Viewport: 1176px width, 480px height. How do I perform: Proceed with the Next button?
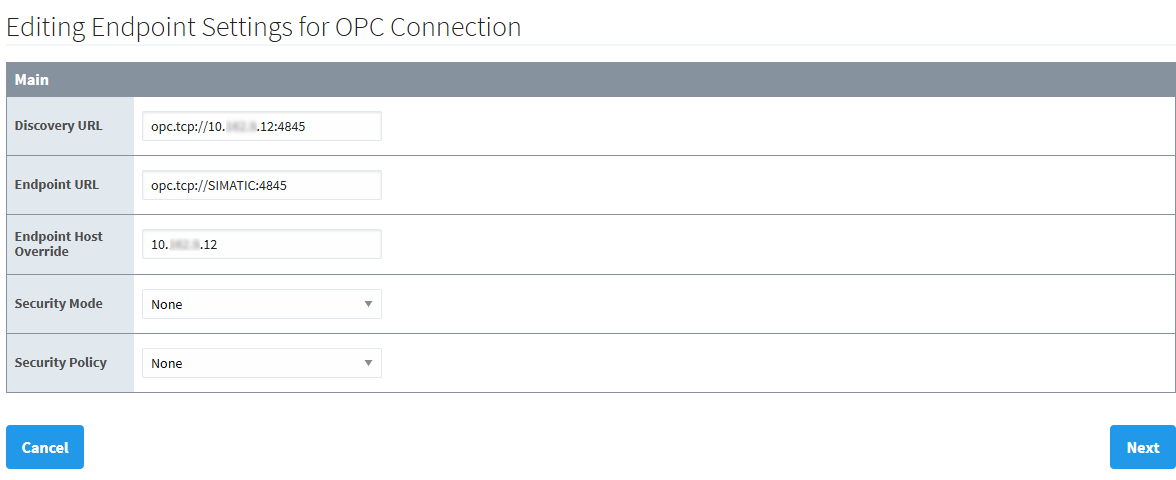click(x=1142, y=447)
